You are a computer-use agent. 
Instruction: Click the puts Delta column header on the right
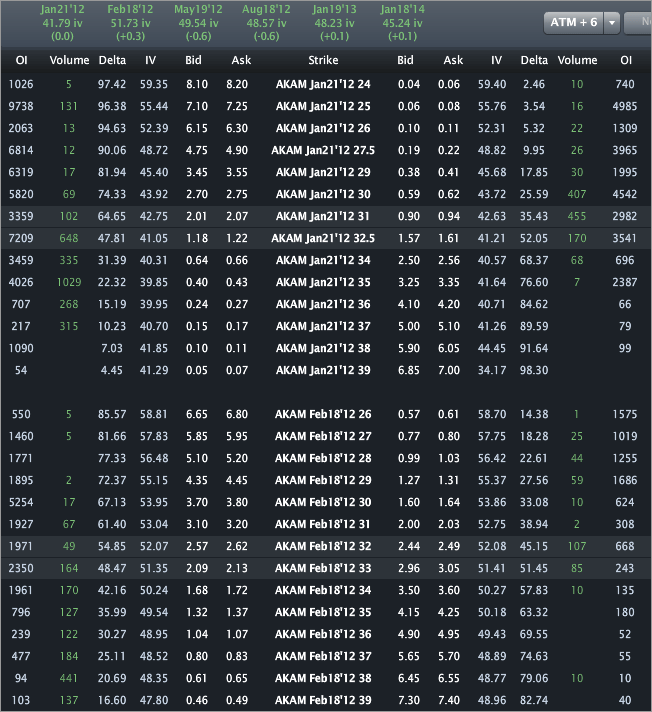pos(534,60)
